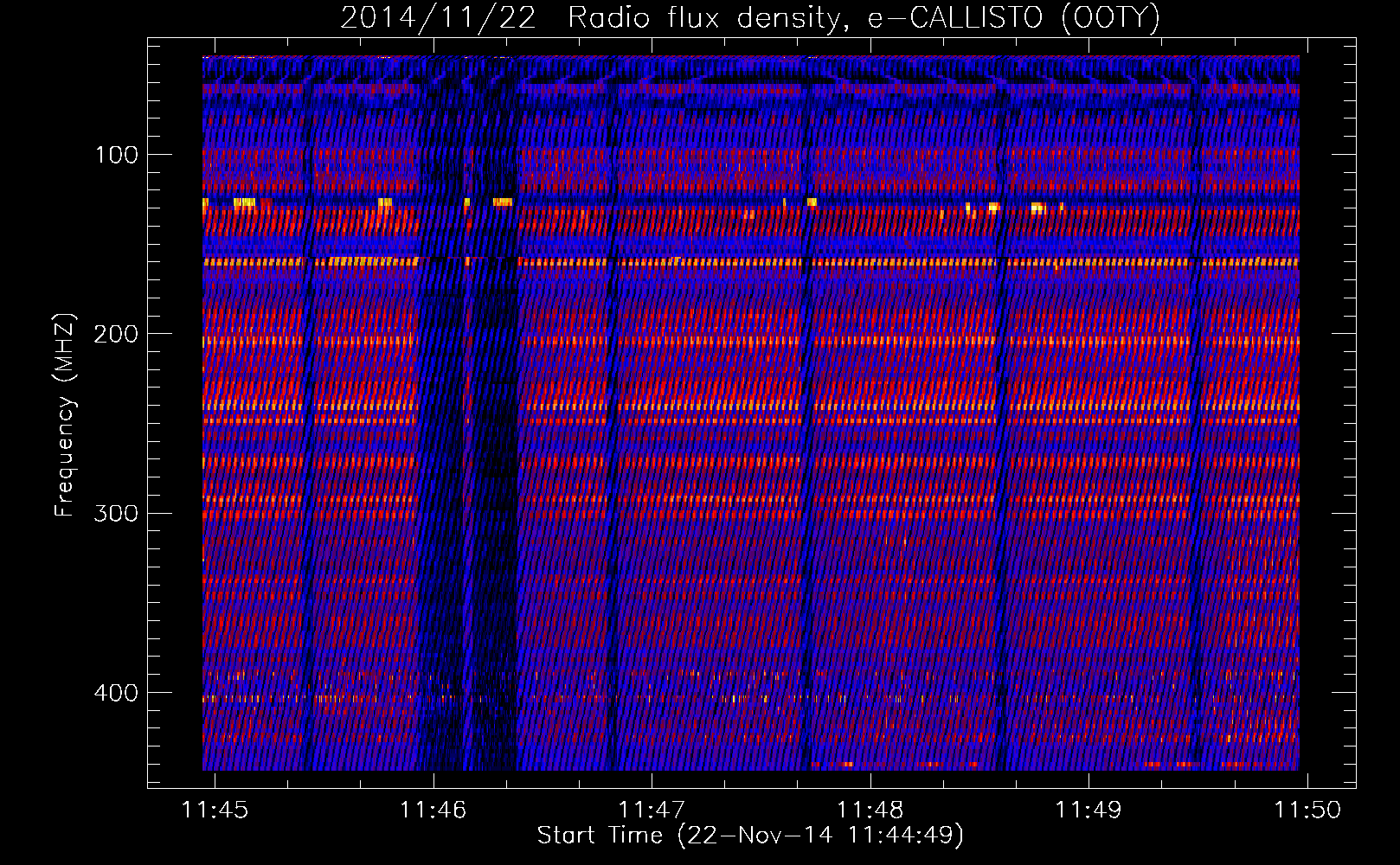Click the '11:49' time tick label
Image resolution: width=1400 pixels, height=865 pixels.
click(1088, 810)
